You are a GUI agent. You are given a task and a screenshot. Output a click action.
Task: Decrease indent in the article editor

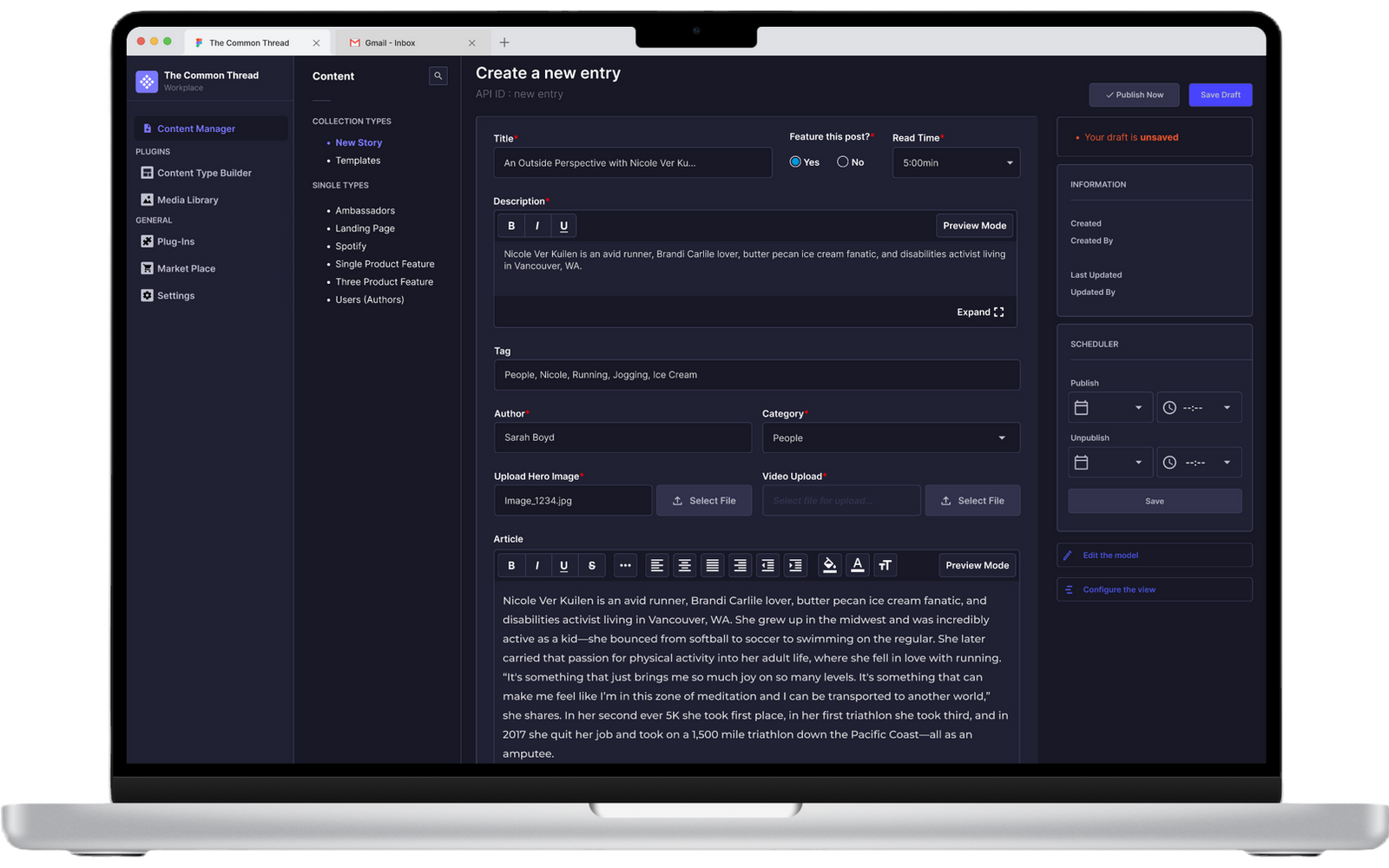coord(768,566)
